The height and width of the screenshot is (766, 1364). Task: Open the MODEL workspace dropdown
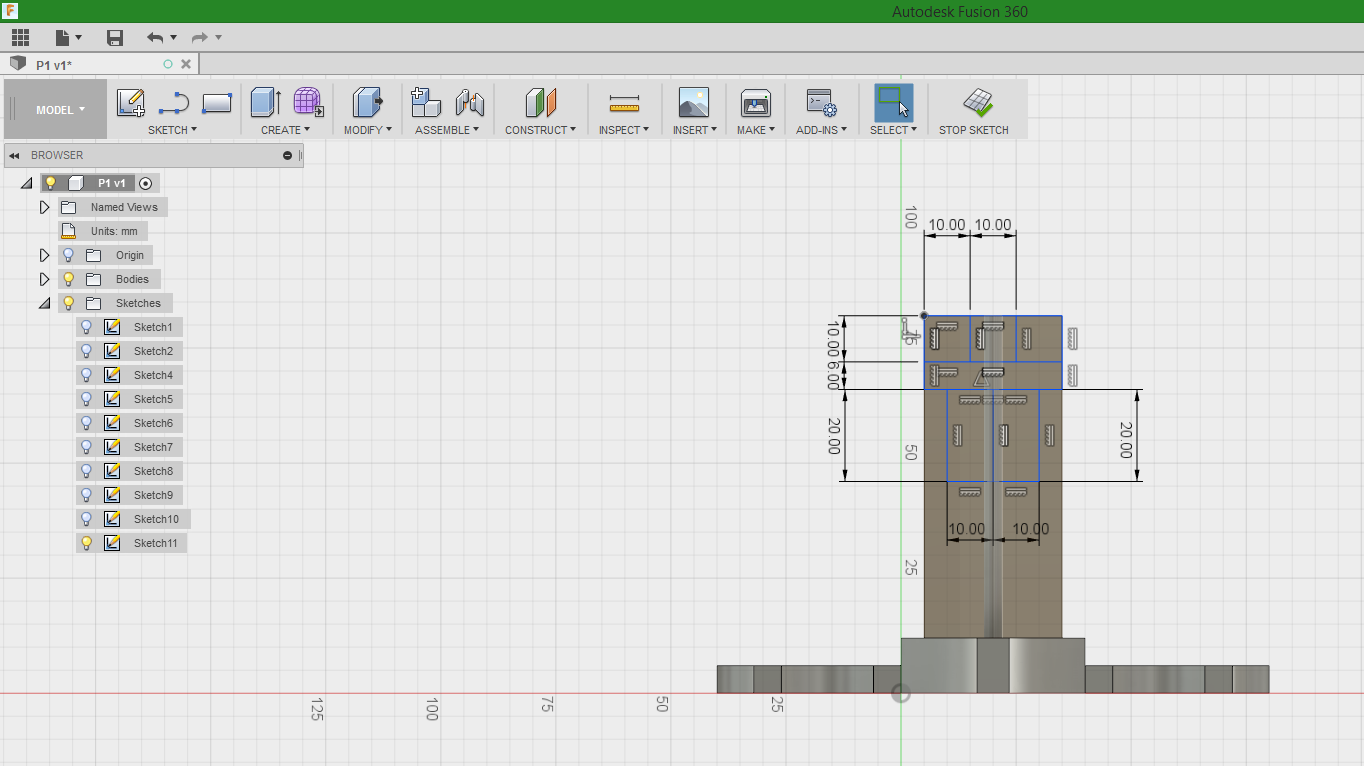coord(56,110)
